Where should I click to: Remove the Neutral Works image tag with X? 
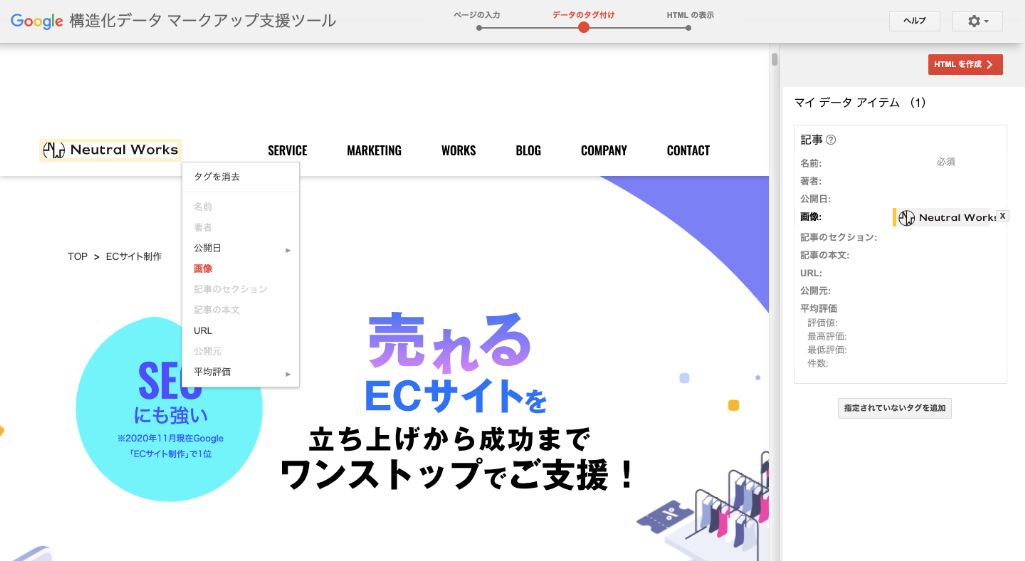(1002, 216)
